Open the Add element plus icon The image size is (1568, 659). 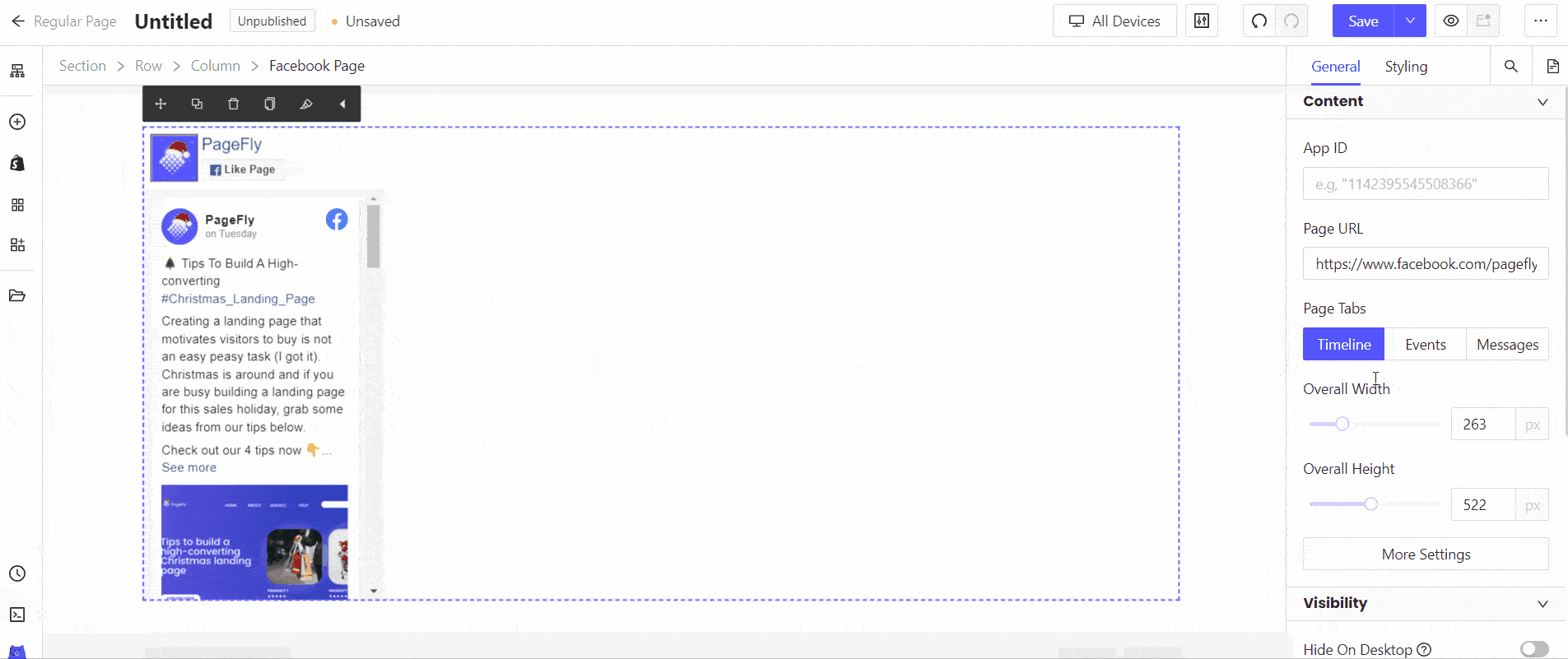17,122
